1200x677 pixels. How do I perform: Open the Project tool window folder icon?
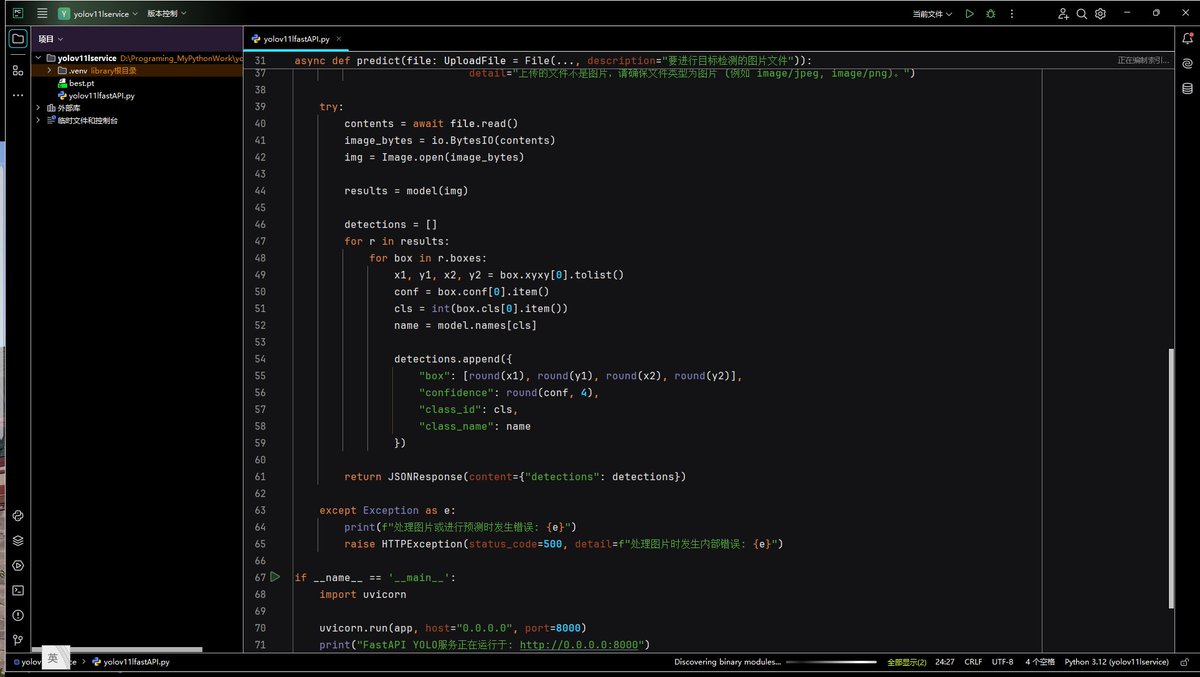point(17,39)
